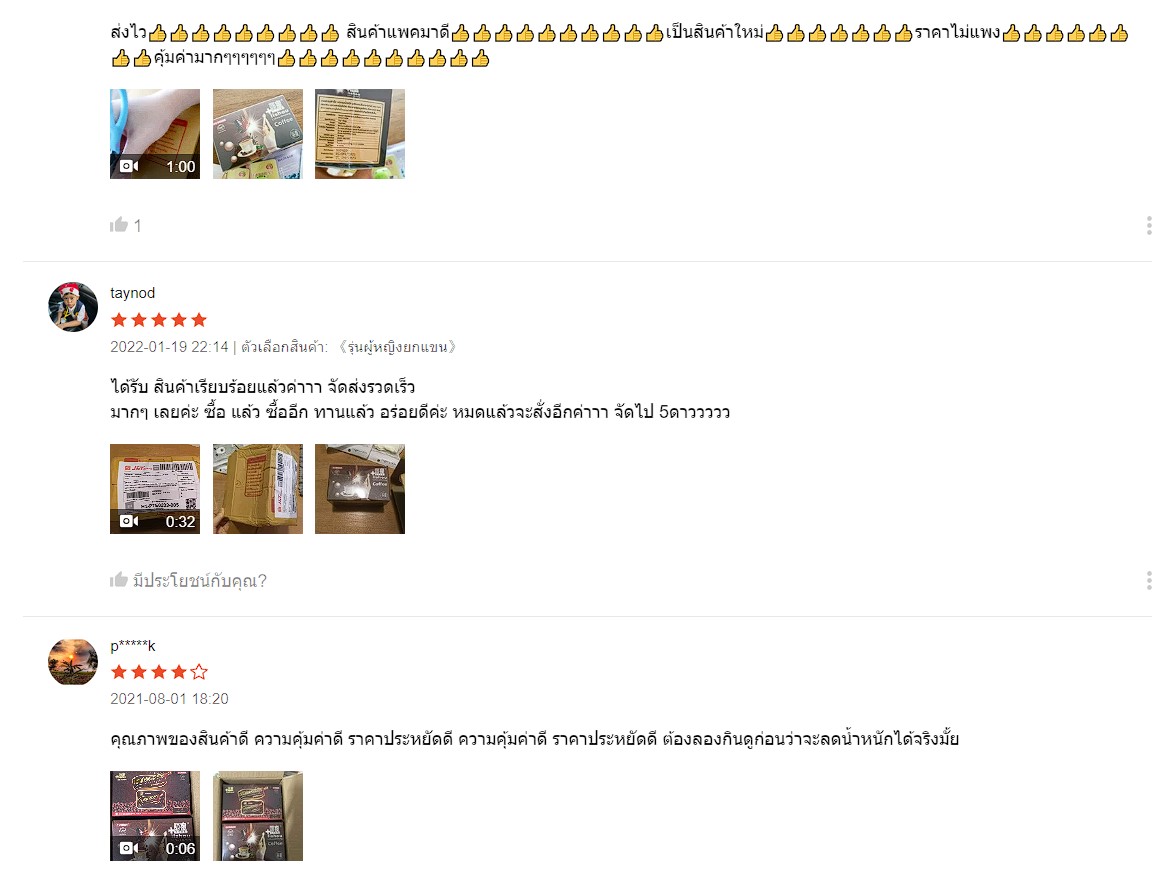The height and width of the screenshot is (870, 1173).
Task: Click the five-star rating on taynod's review
Action: pyautogui.click(x=159, y=320)
